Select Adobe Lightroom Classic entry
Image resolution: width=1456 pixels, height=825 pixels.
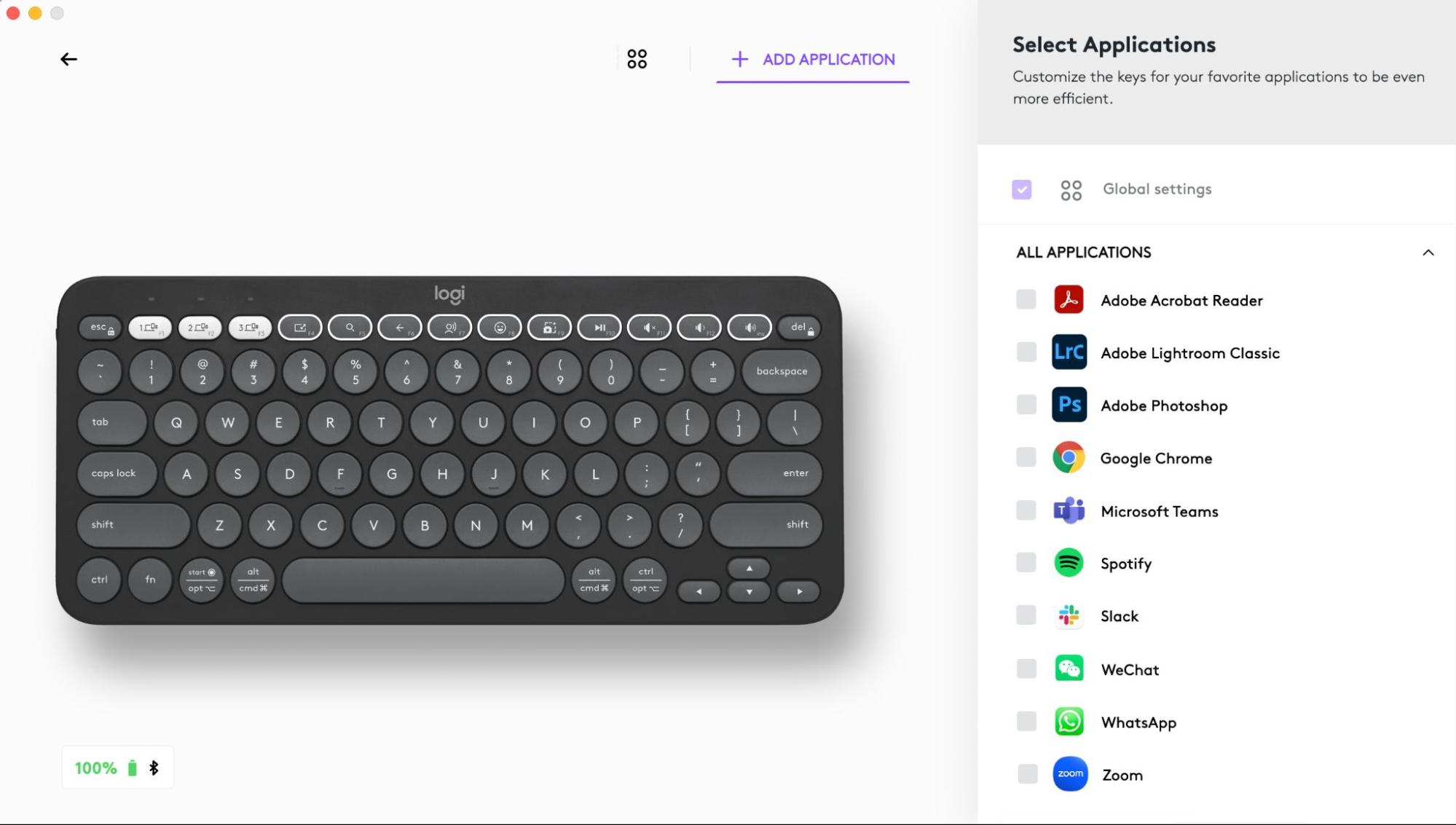pos(1216,352)
